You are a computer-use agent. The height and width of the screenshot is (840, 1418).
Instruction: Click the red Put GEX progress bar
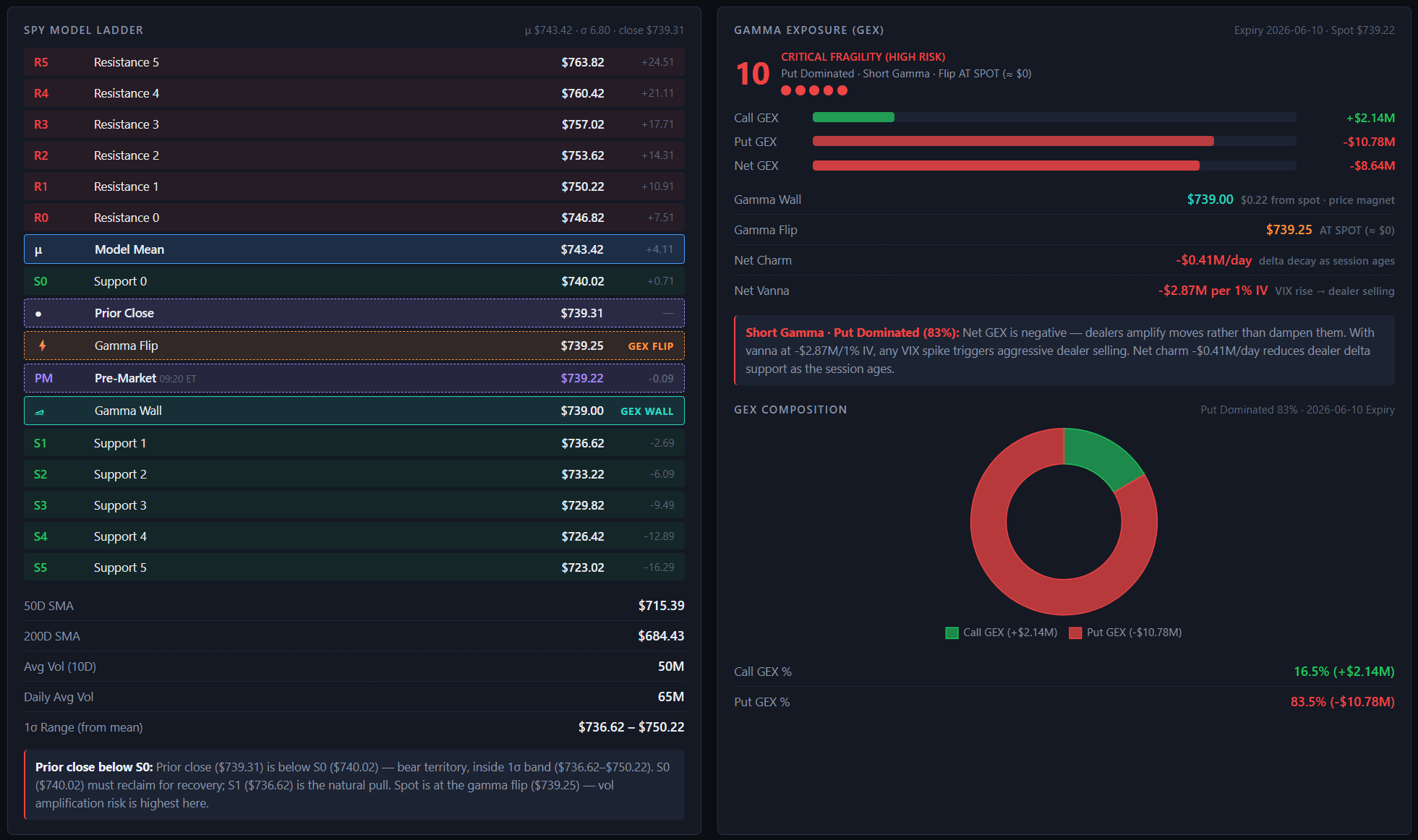point(1013,141)
